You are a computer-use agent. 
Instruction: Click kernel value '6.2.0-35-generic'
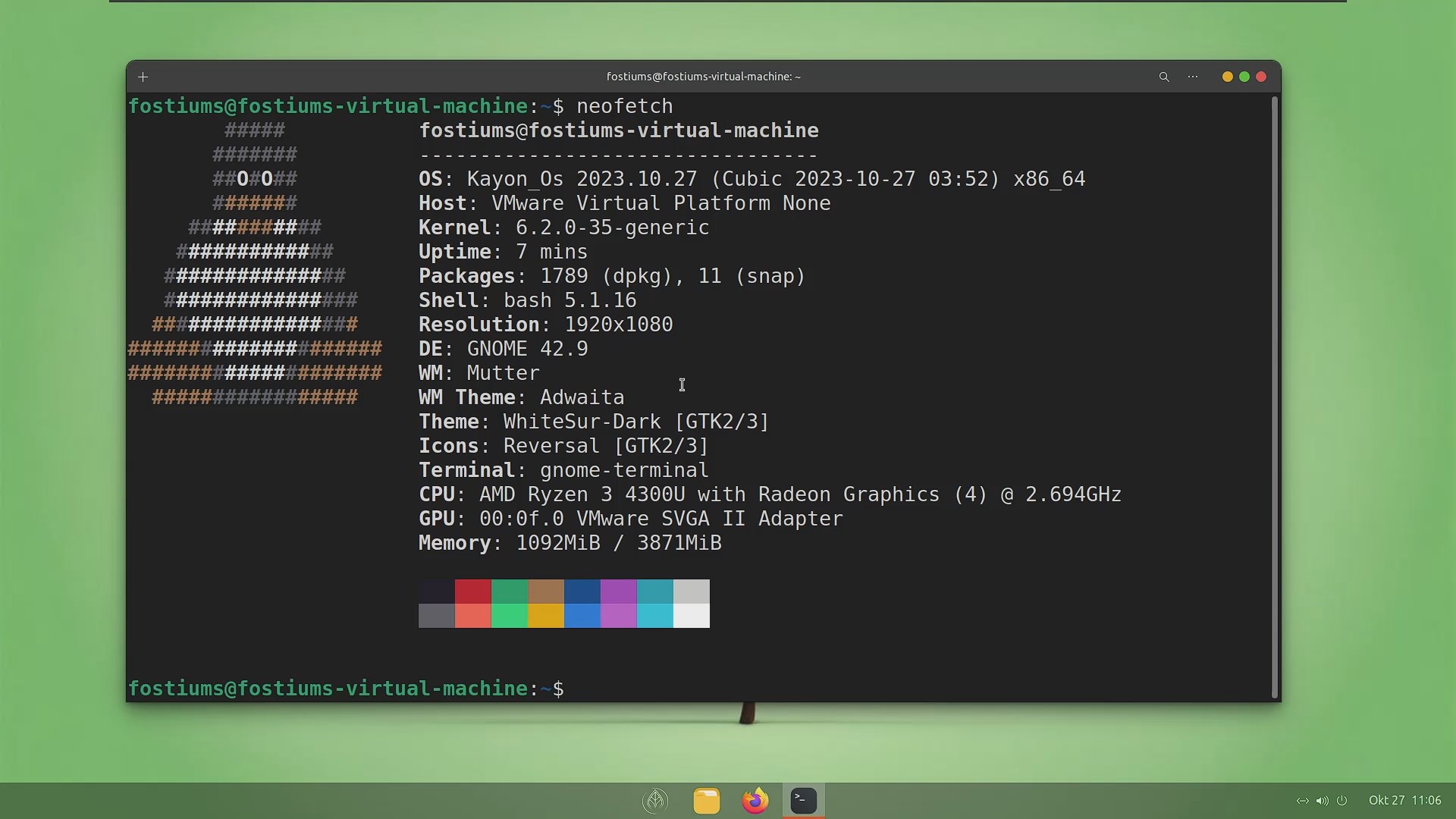[613, 227]
